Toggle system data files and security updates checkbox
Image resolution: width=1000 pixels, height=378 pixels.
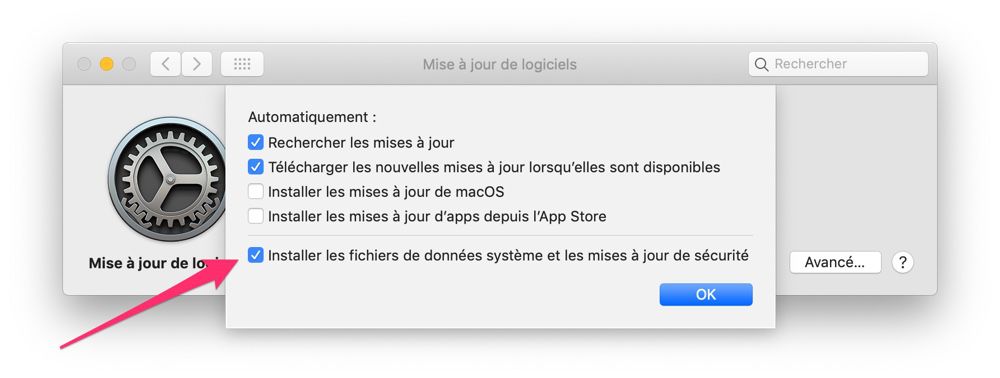[256, 256]
